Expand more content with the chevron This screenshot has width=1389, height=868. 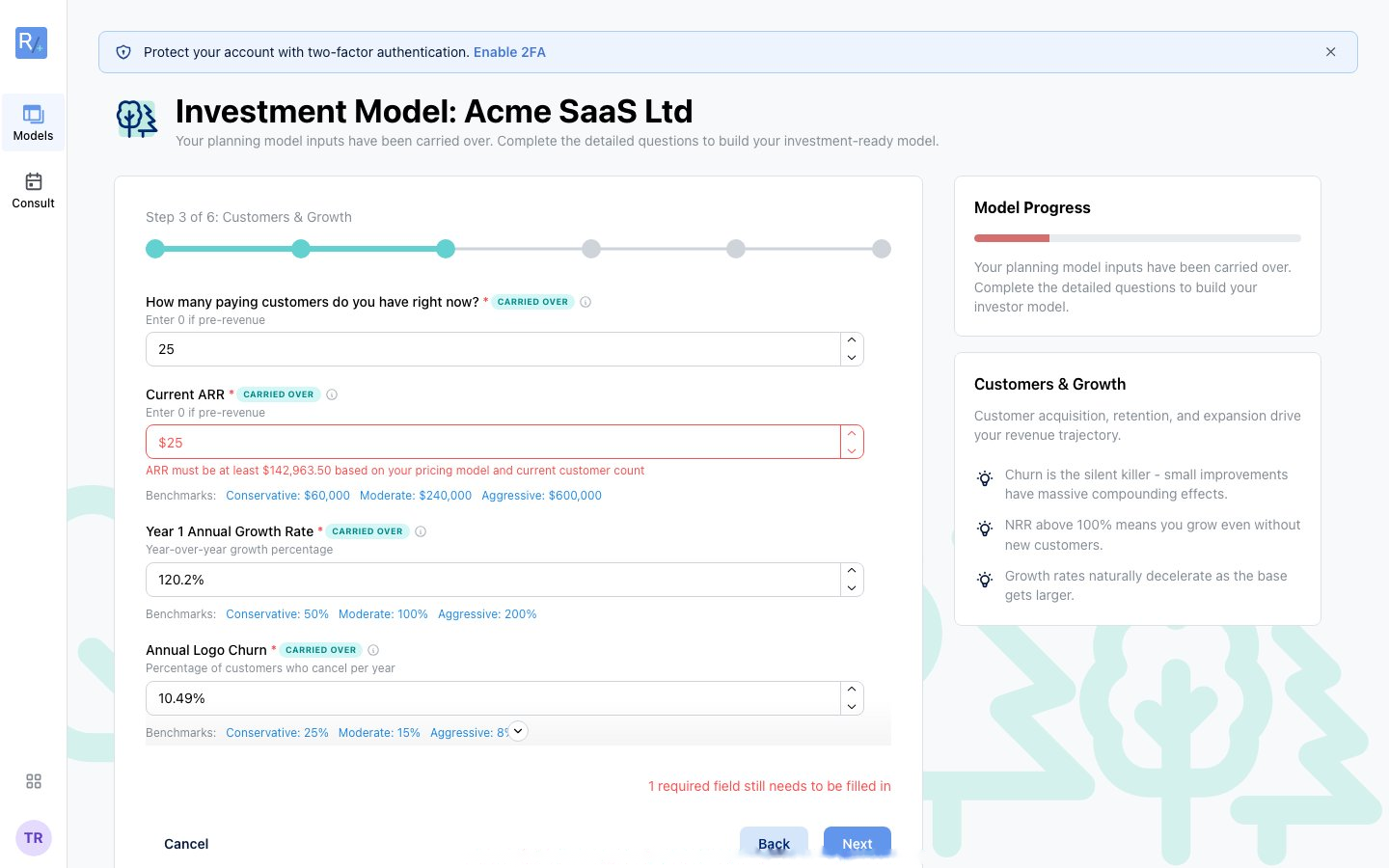518,731
